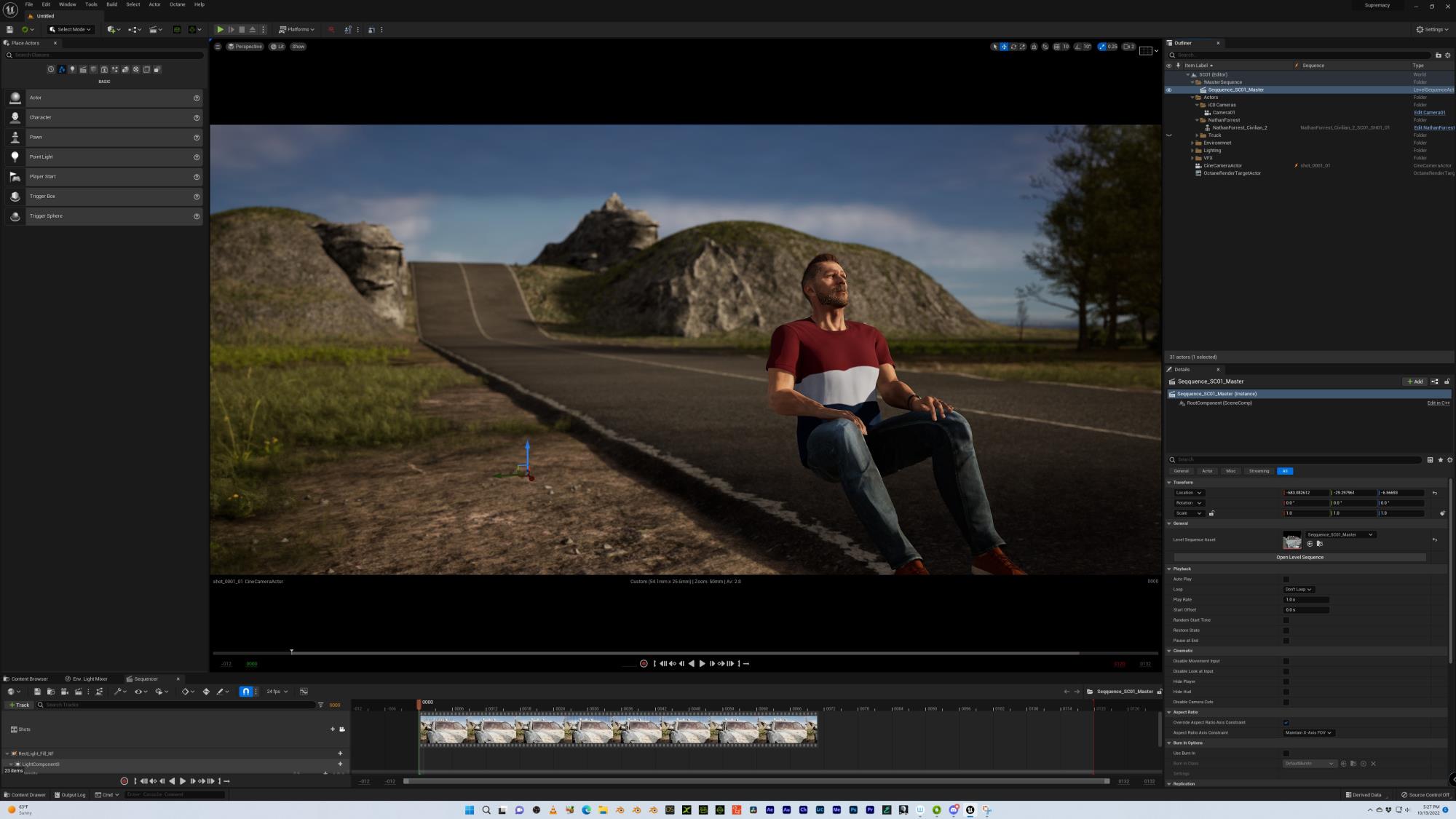Viewport: 1456px width, 819px height.
Task: Click the add Track button in Sequencer
Action: pos(18,705)
